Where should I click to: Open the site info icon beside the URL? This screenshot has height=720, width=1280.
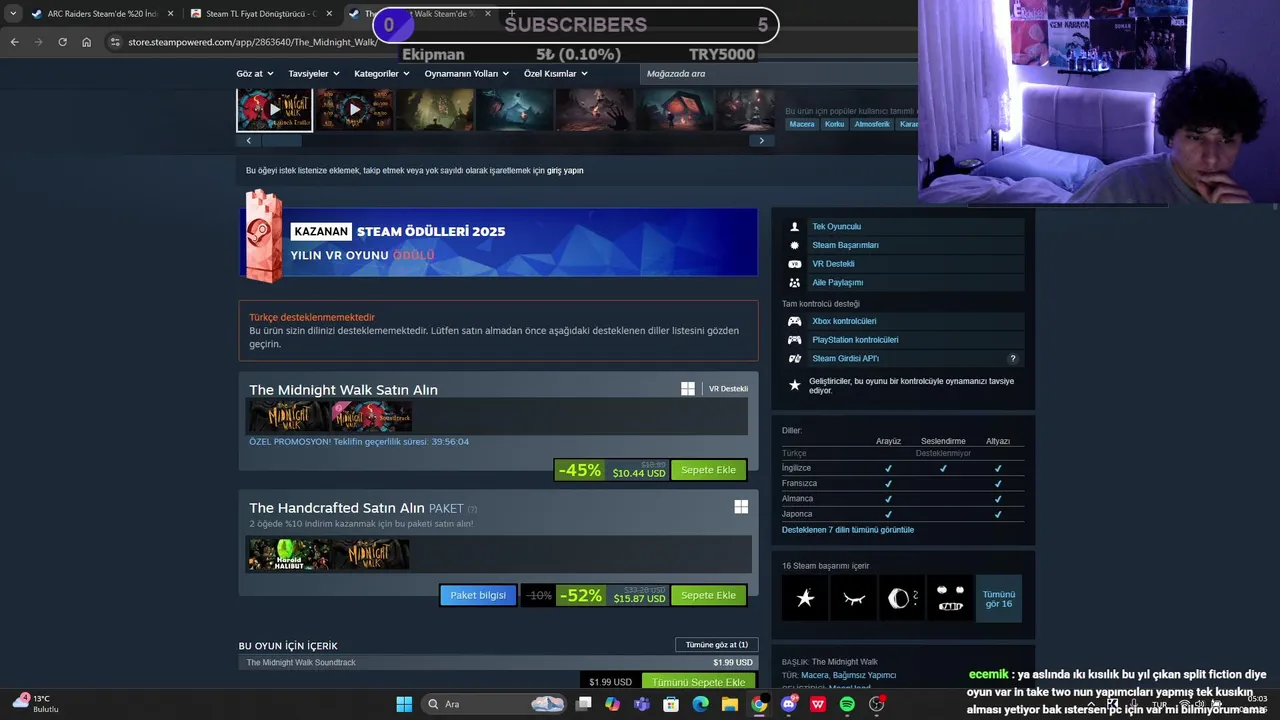116,42
